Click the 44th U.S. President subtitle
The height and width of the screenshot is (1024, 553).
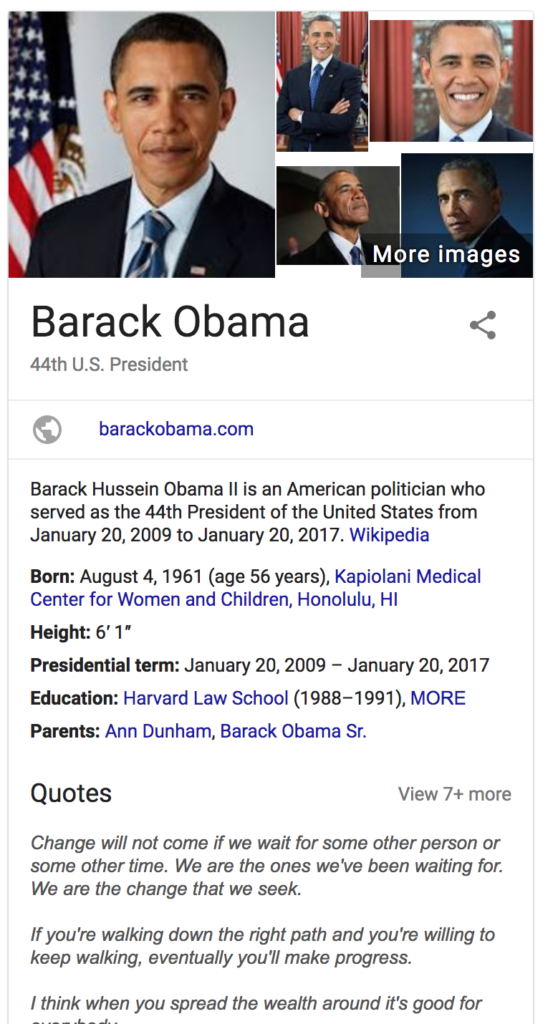click(x=109, y=364)
